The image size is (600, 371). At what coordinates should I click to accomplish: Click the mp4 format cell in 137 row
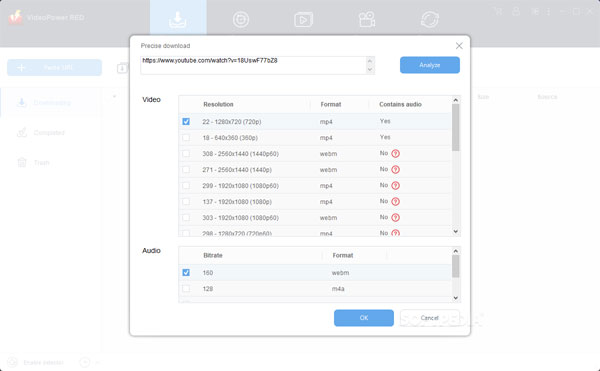coord(326,202)
